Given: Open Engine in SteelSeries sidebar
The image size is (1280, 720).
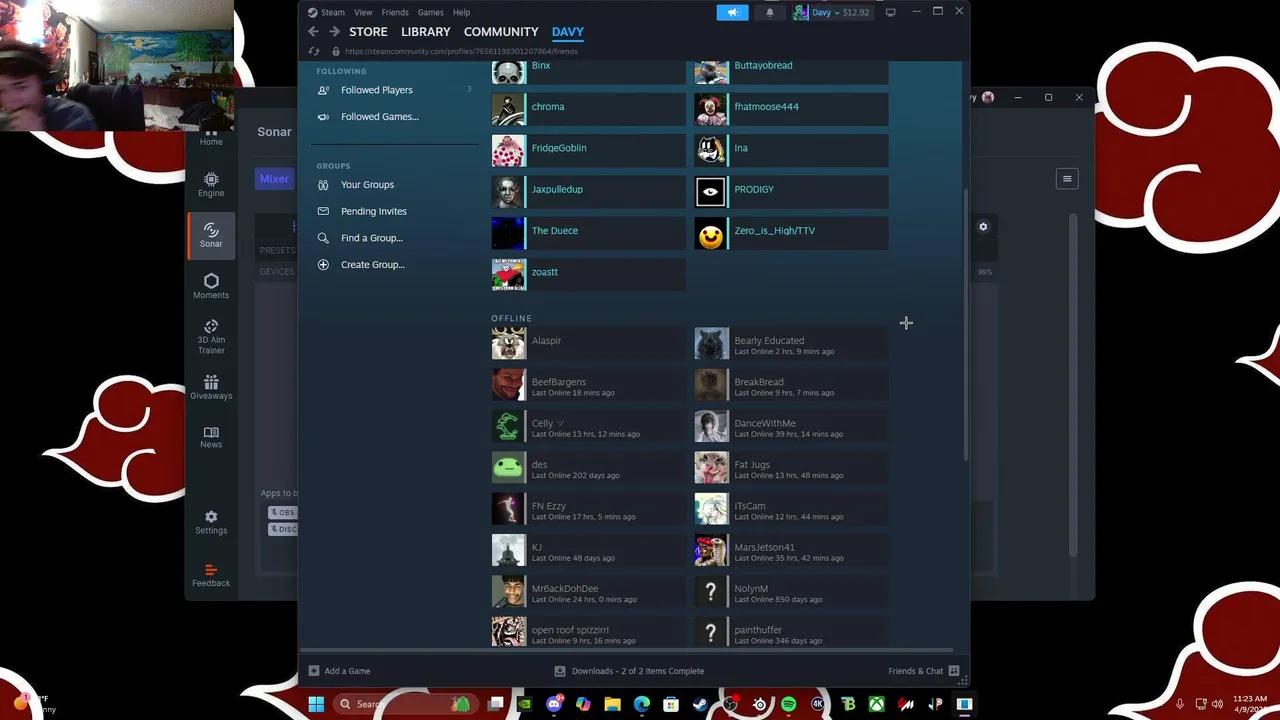Looking at the screenshot, I should coord(211,185).
